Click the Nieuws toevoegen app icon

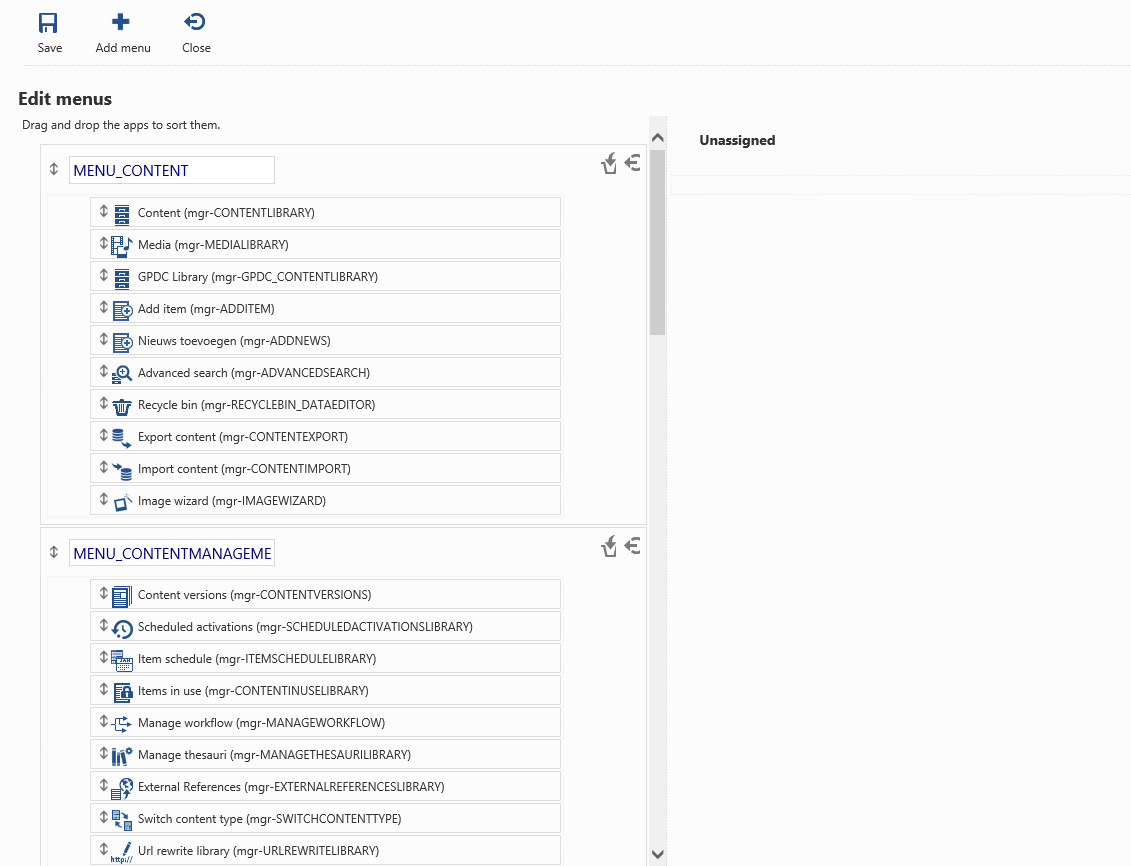(x=123, y=343)
